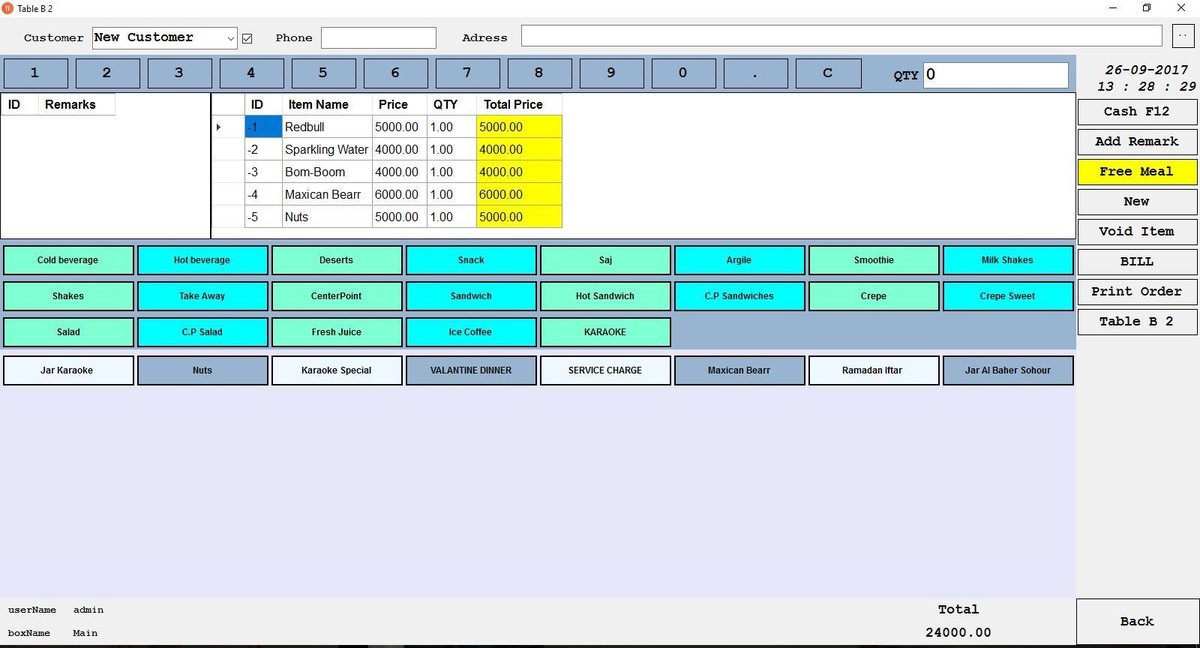Tap the decimal point keypad button
Screen dimensions: 1200x648
tap(755, 73)
